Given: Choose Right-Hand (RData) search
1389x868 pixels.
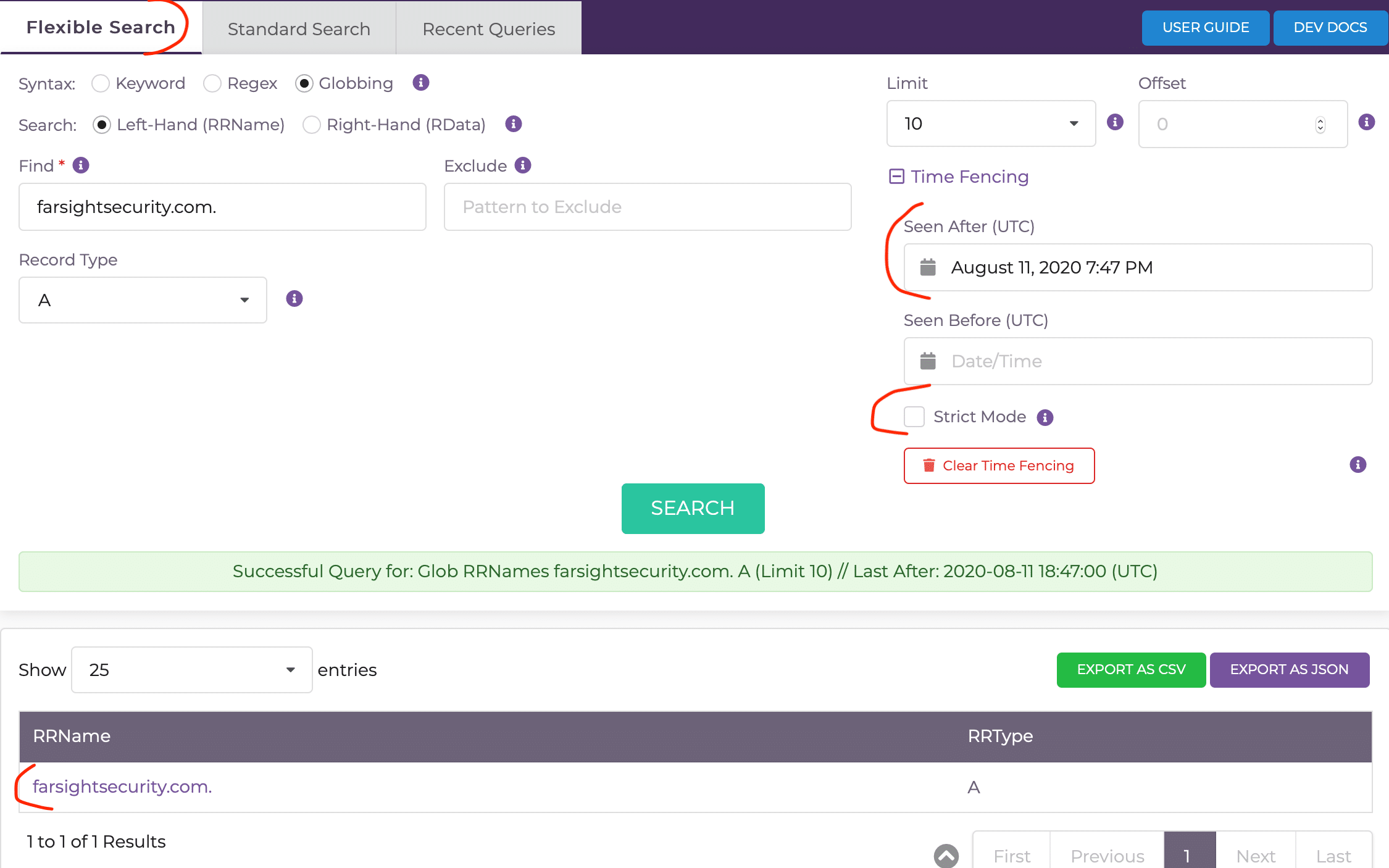Looking at the screenshot, I should 312,125.
